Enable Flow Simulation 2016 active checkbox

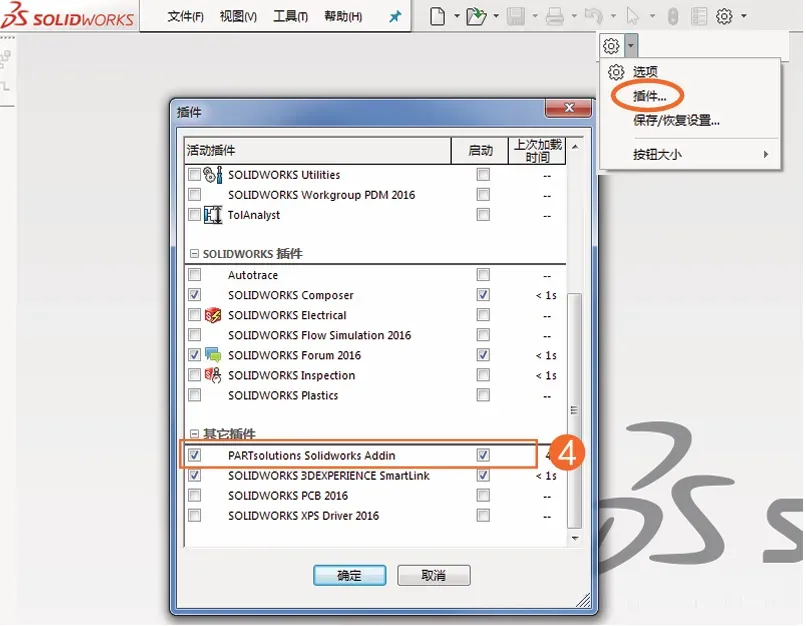coord(194,335)
